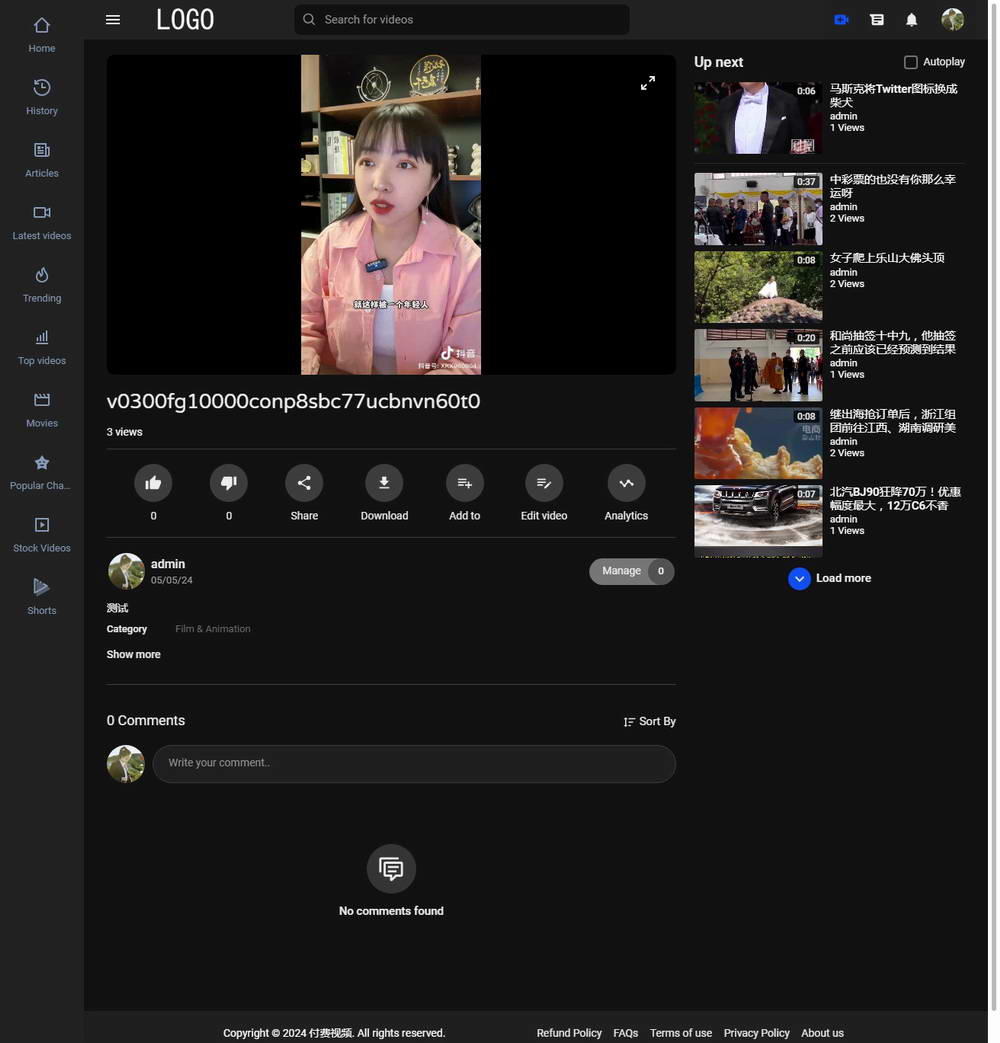Image resolution: width=1000 pixels, height=1043 pixels.
Task: Open the hamburger menu
Action: pos(113,19)
